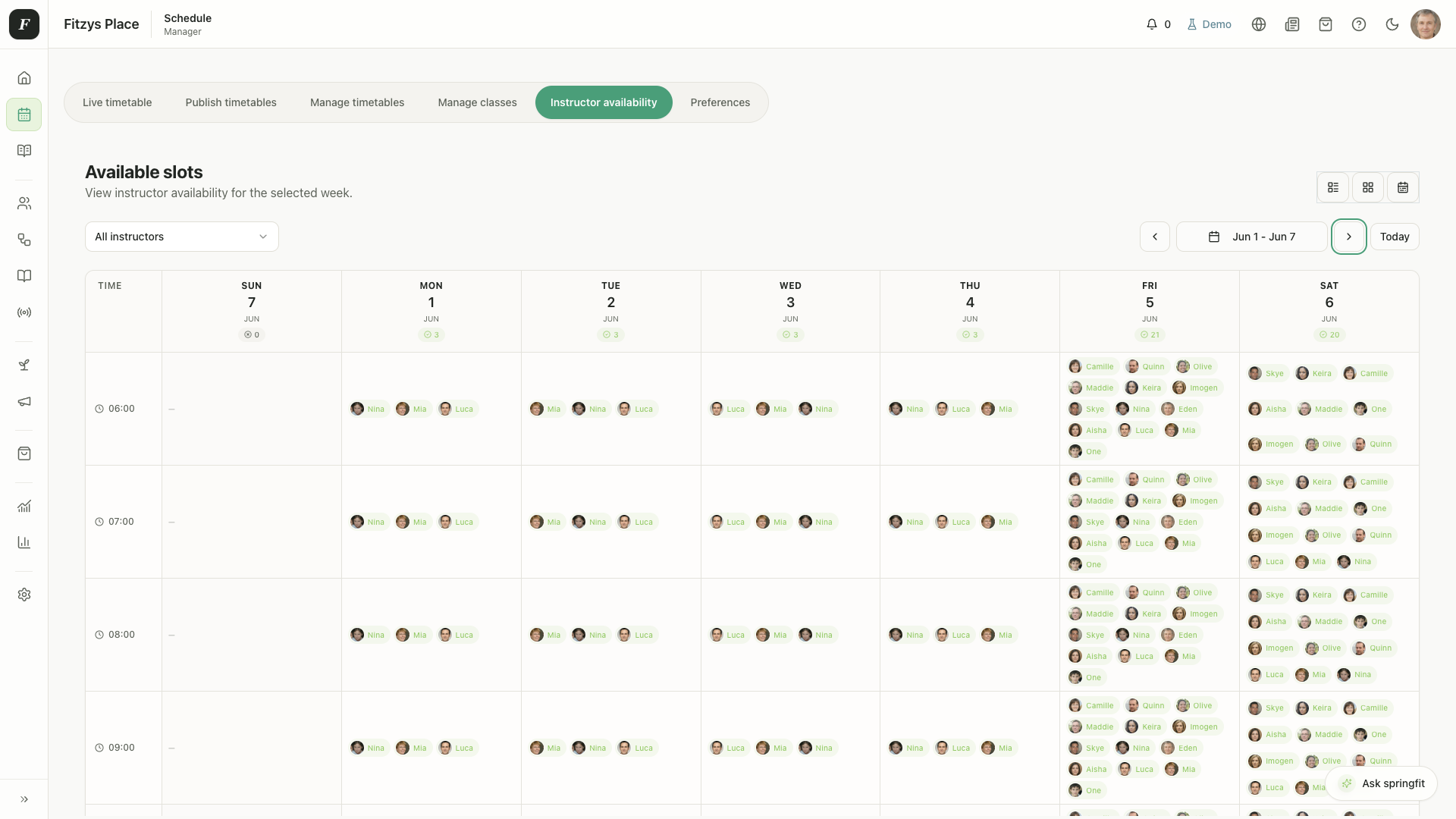Click the shapes icon in sidebar
This screenshot has height=819, width=1456.
tap(24, 240)
